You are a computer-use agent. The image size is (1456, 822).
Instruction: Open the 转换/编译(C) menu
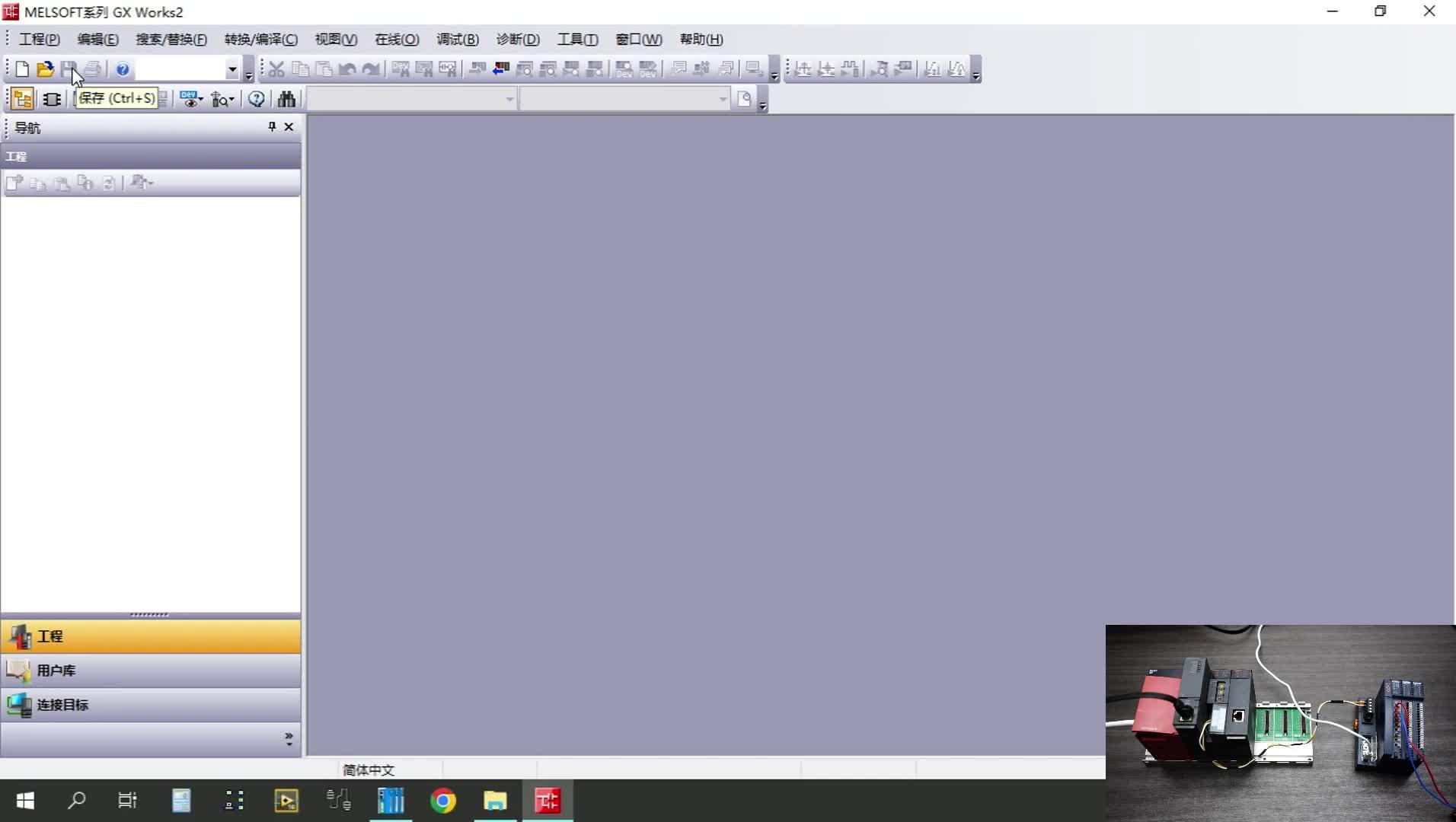pos(261,40)
